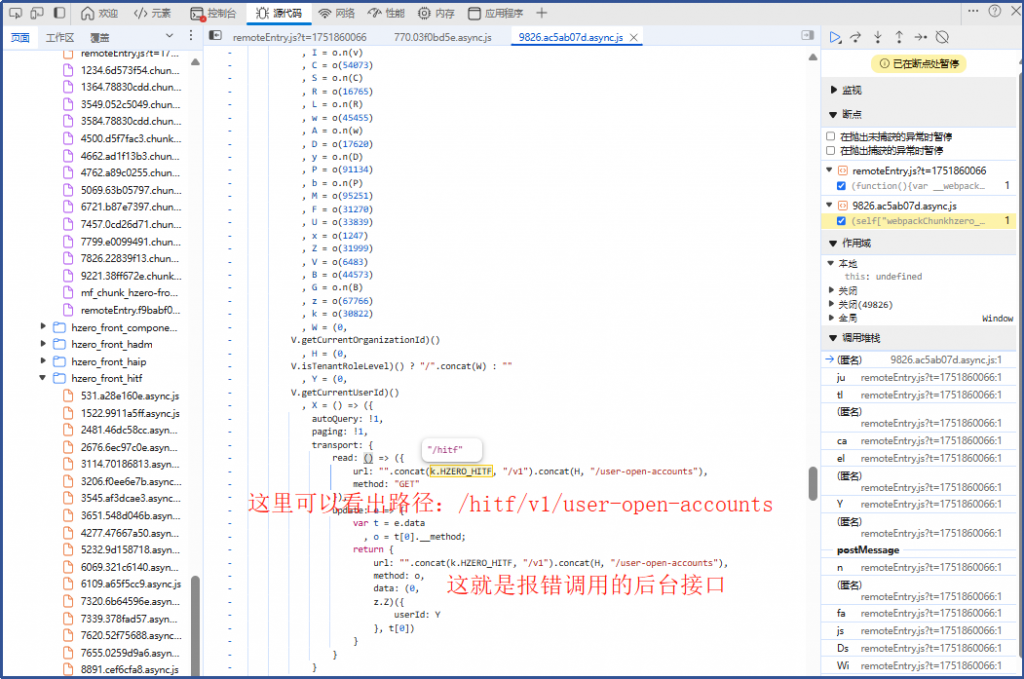Open the DevTools help question mark icon

[x=994, y=12]
